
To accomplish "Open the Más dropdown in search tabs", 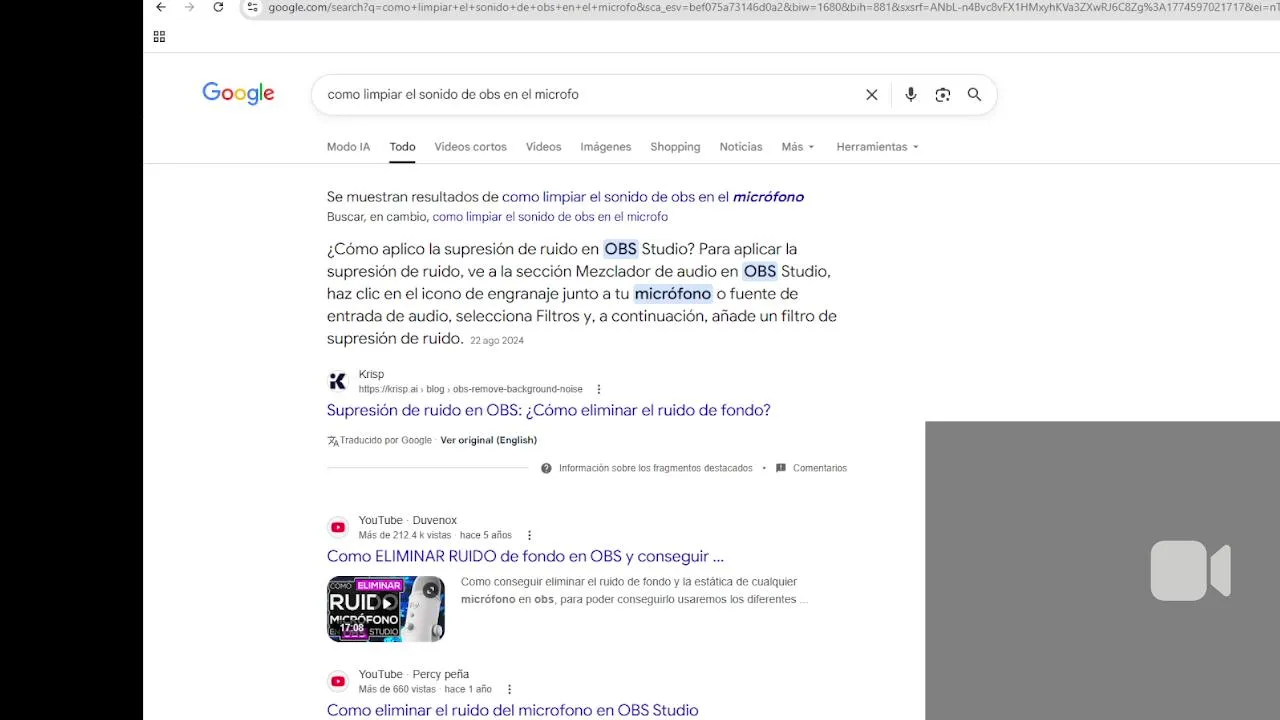I will [798, 147].
